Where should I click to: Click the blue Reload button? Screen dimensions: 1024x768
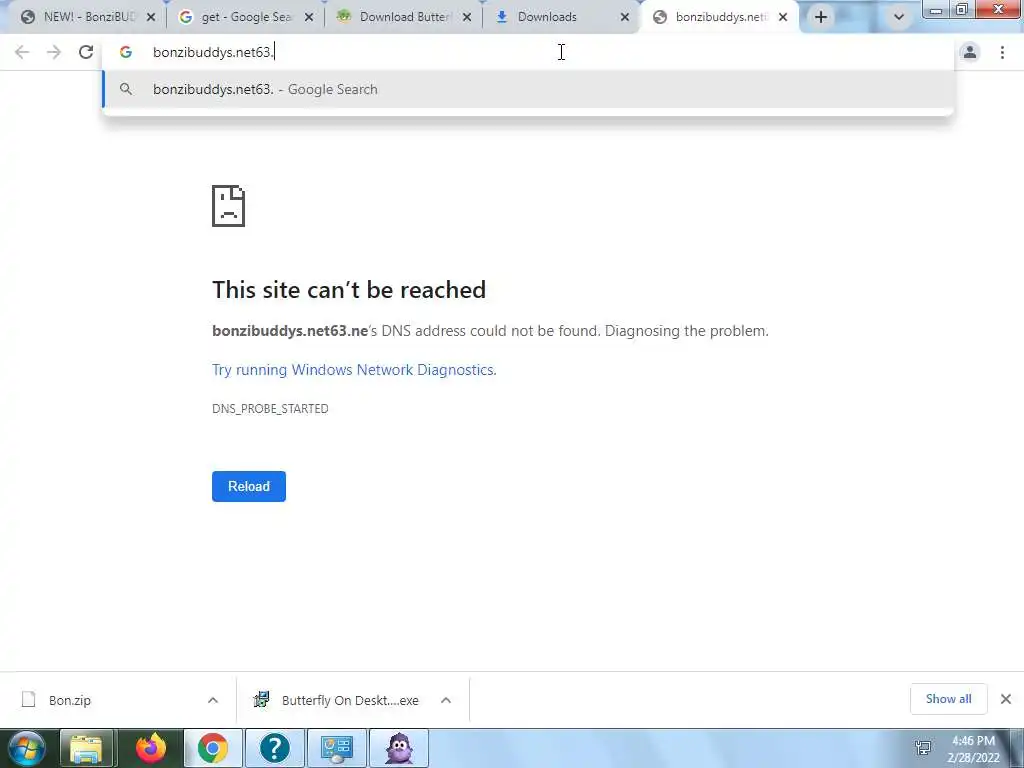click(x=249, y=487)
